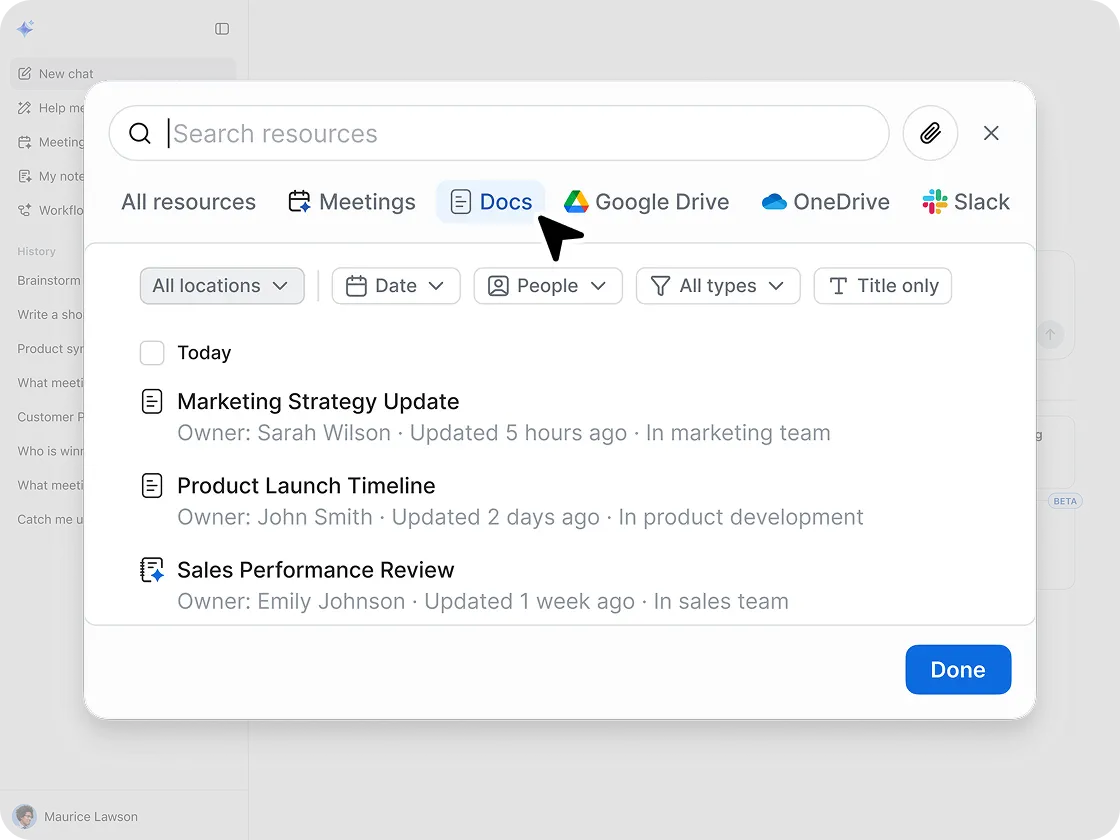Image resolution: width=1120 pixels, height=840 pixels.
Task: Click the magnifier search icon
Action: (x=141, y=134)
